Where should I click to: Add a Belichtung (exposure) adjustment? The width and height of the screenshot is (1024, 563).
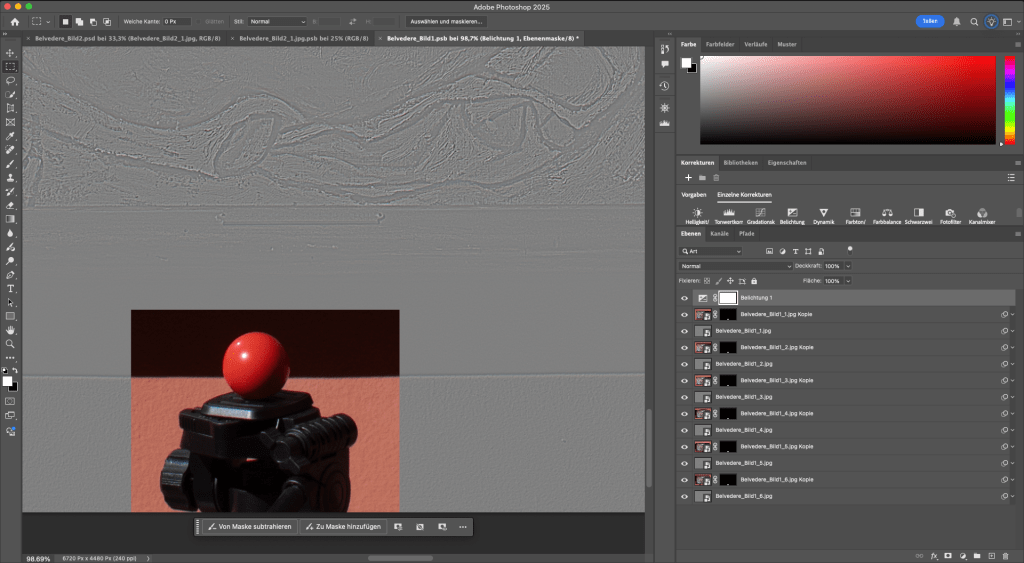[x=791, y=213]
